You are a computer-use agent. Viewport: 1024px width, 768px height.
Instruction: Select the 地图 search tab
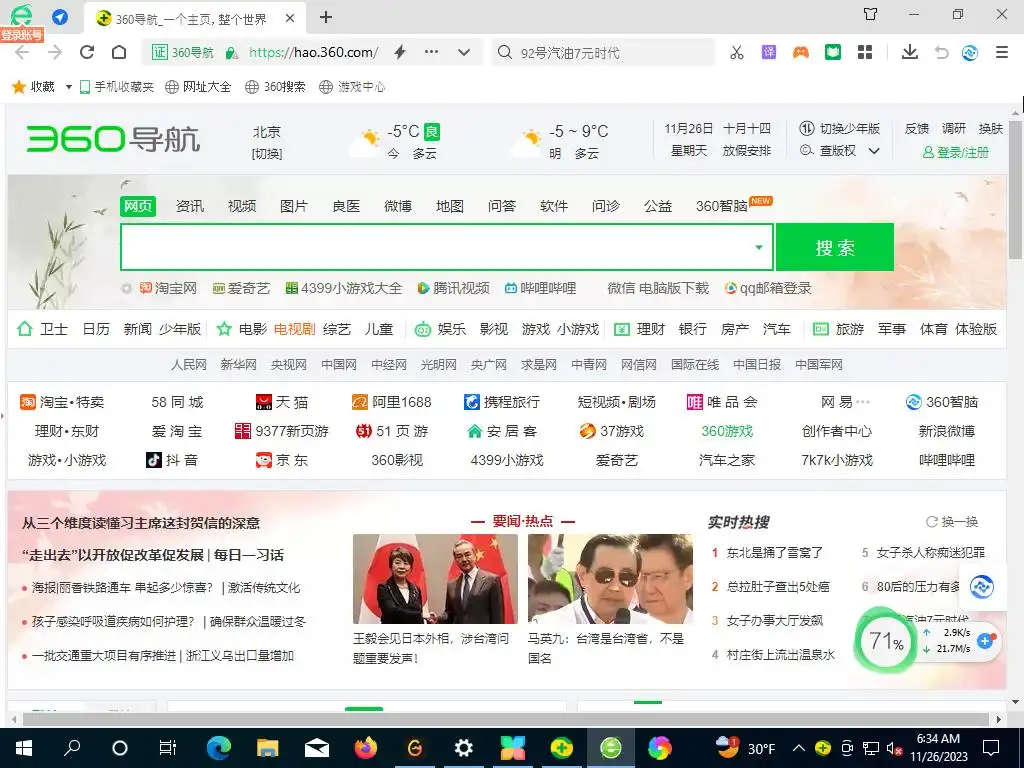coord(450,206)
